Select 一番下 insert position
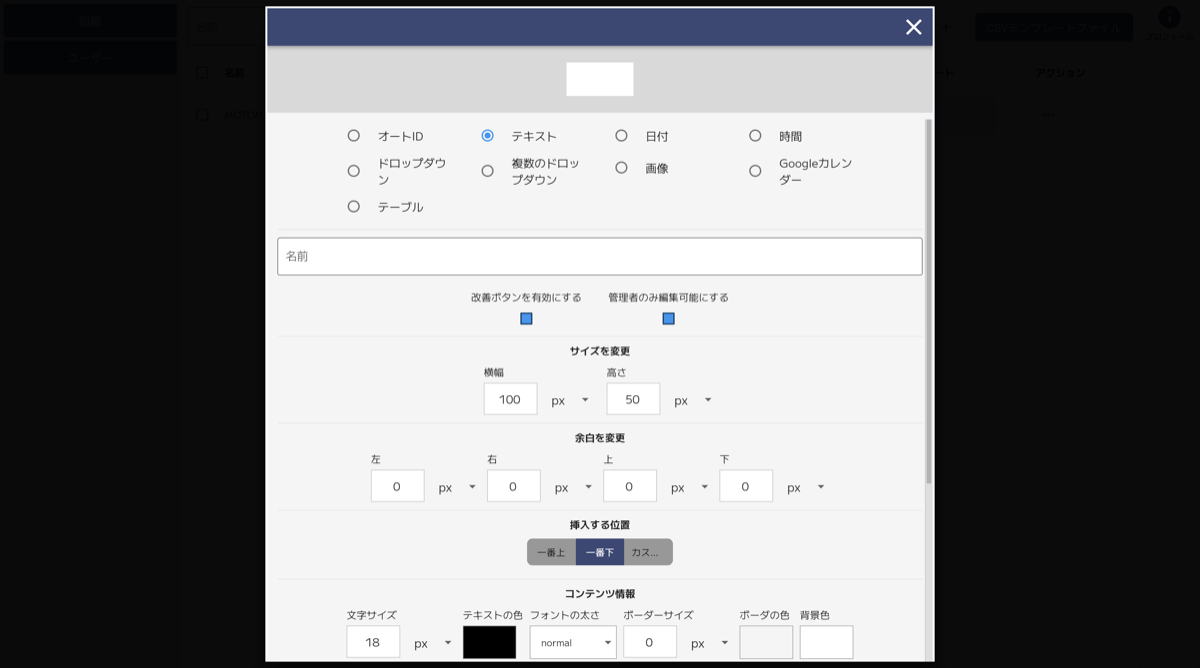 pos(600,551)
